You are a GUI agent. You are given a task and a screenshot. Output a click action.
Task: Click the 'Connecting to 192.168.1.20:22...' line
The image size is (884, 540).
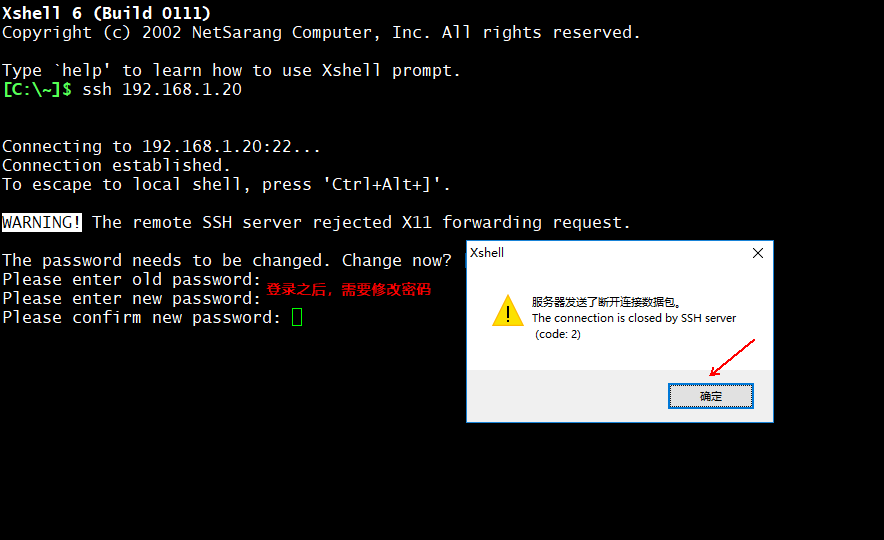(161, 146)
